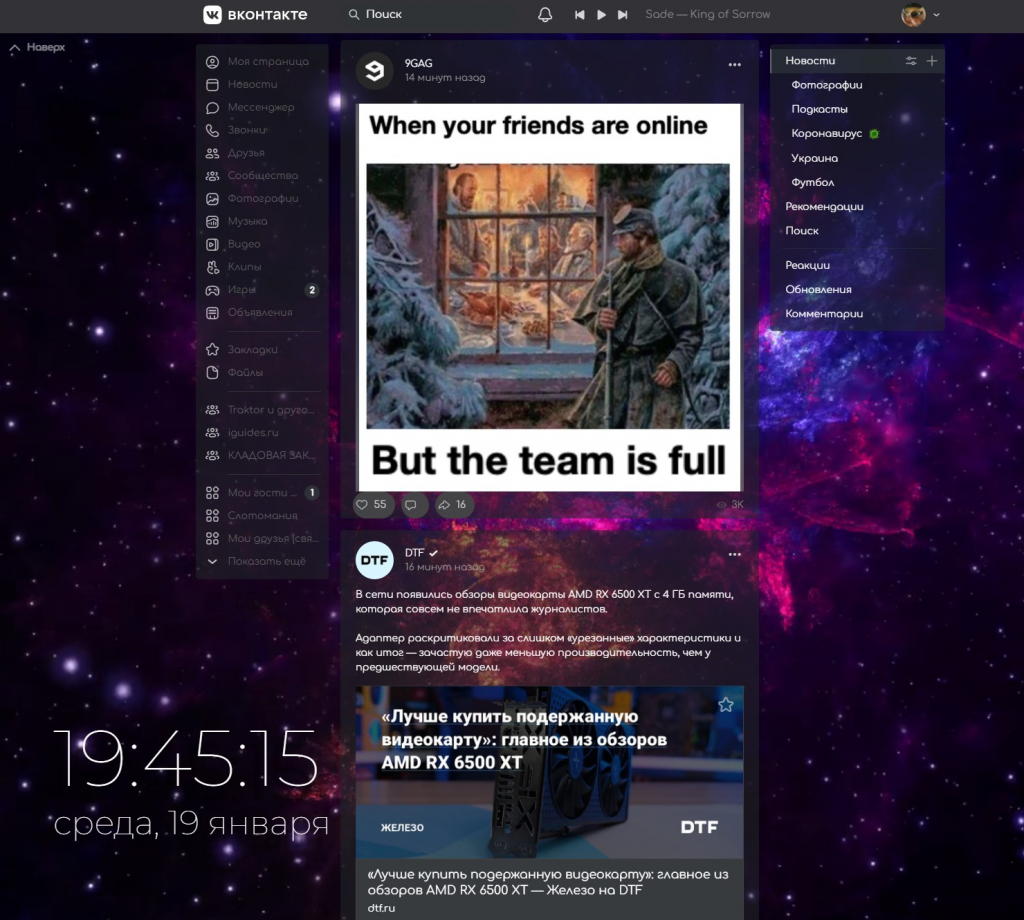Play the Sade track
The width and height of the screenshot is (1024, 920).
click(x=601, y=14)
